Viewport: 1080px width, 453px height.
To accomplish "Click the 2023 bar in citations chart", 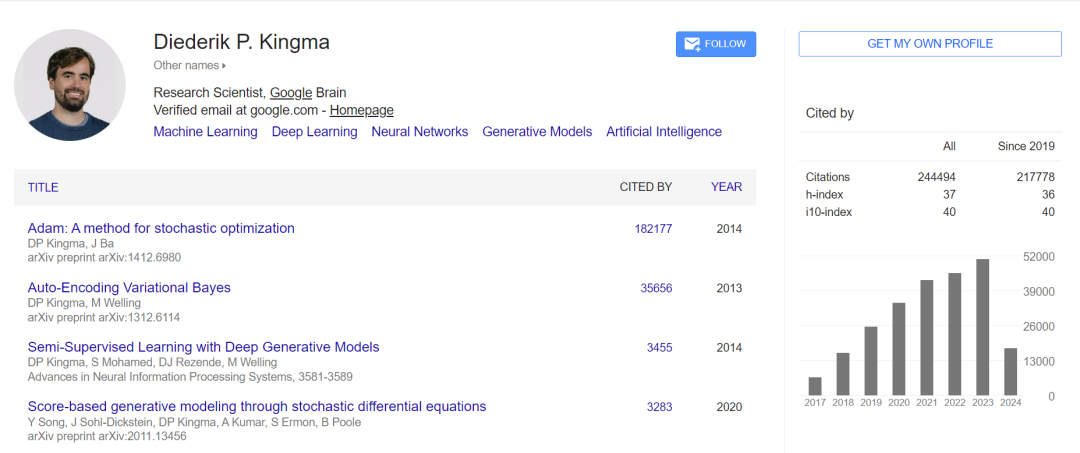I will pos(983,327).
